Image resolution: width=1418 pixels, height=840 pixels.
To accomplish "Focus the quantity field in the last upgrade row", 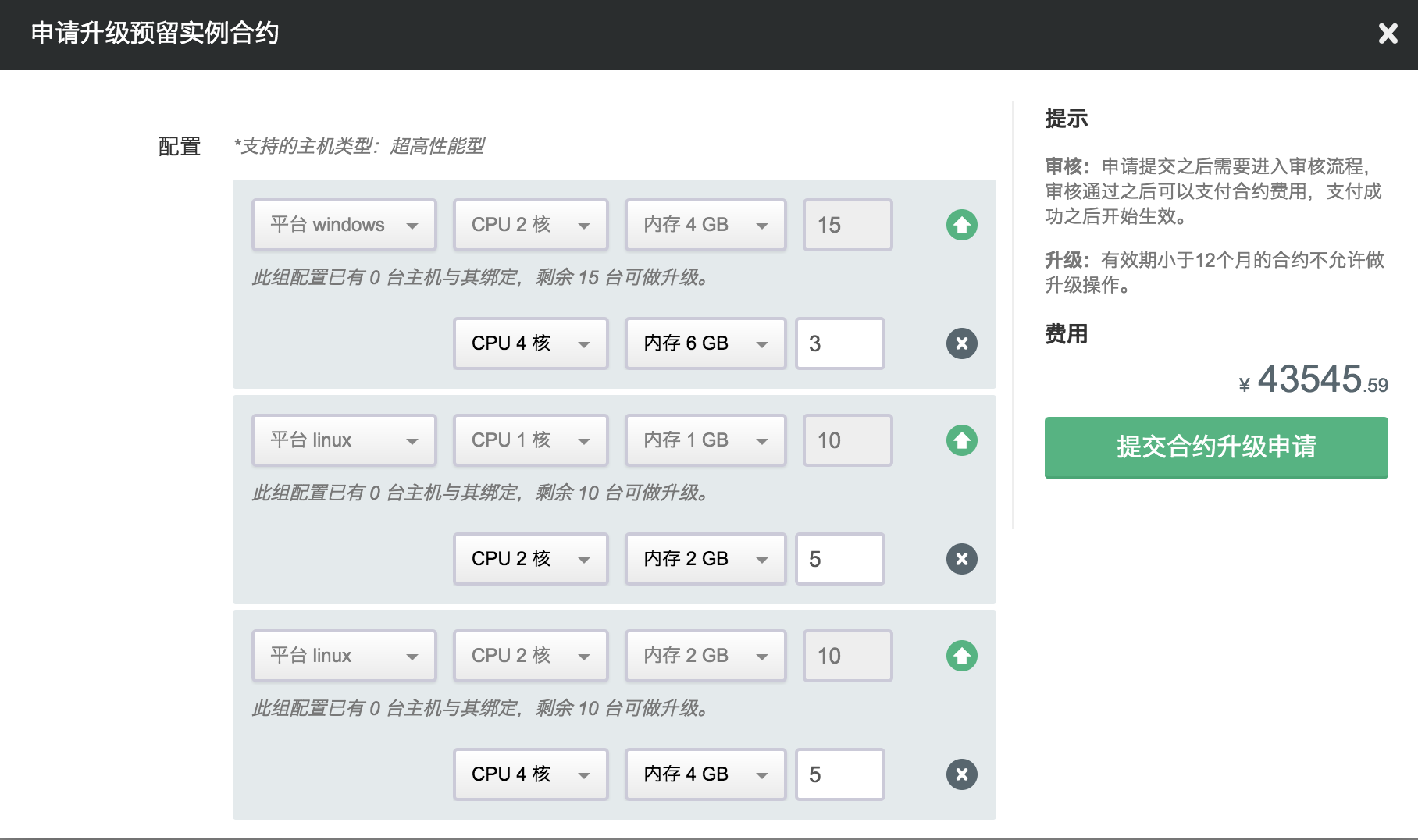I will [839, 774].
